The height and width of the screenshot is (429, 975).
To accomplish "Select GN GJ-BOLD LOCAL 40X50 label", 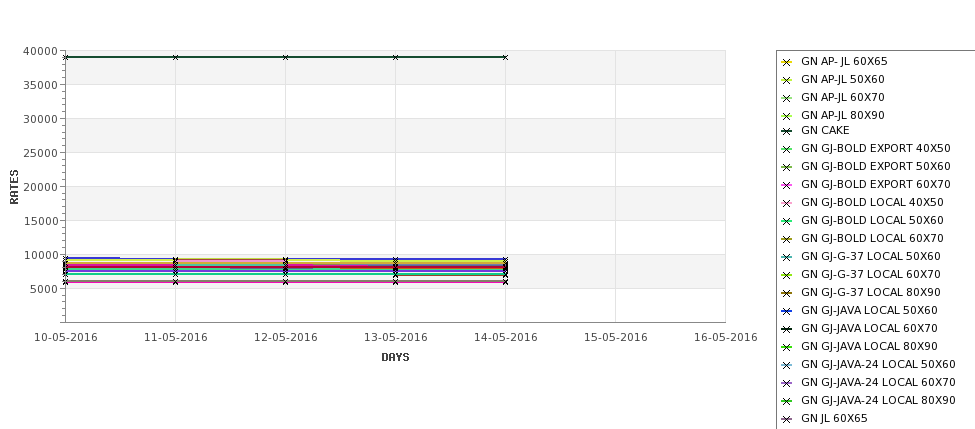I will pos(872,203).
